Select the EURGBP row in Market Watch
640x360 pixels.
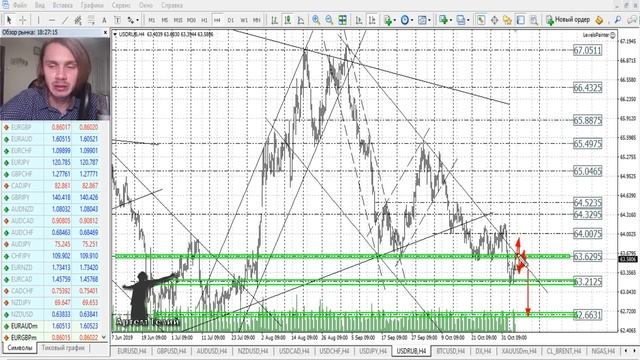(51, 127)
